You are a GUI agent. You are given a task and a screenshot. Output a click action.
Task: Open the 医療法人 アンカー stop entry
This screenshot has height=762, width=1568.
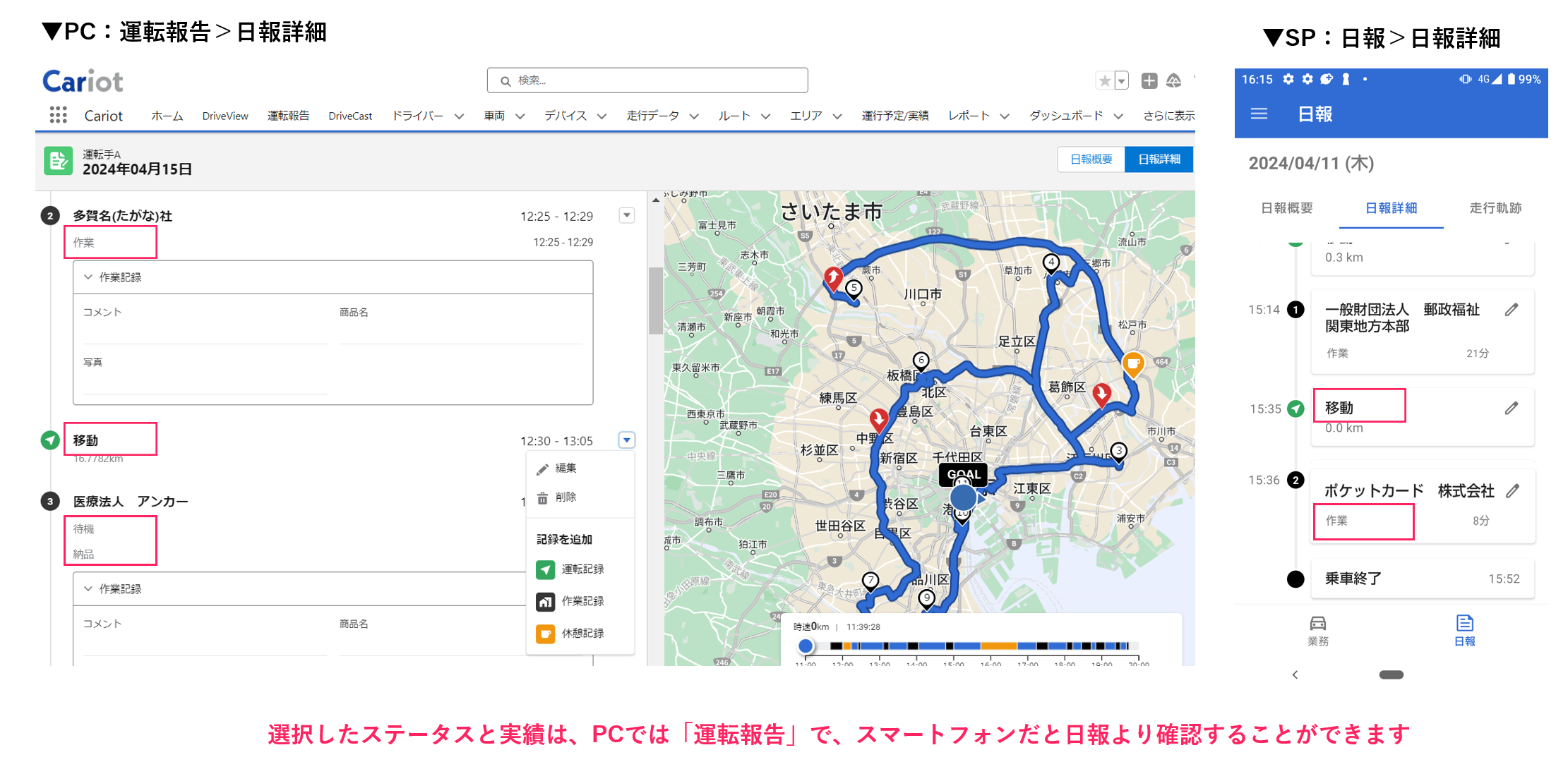pos(131,502)
